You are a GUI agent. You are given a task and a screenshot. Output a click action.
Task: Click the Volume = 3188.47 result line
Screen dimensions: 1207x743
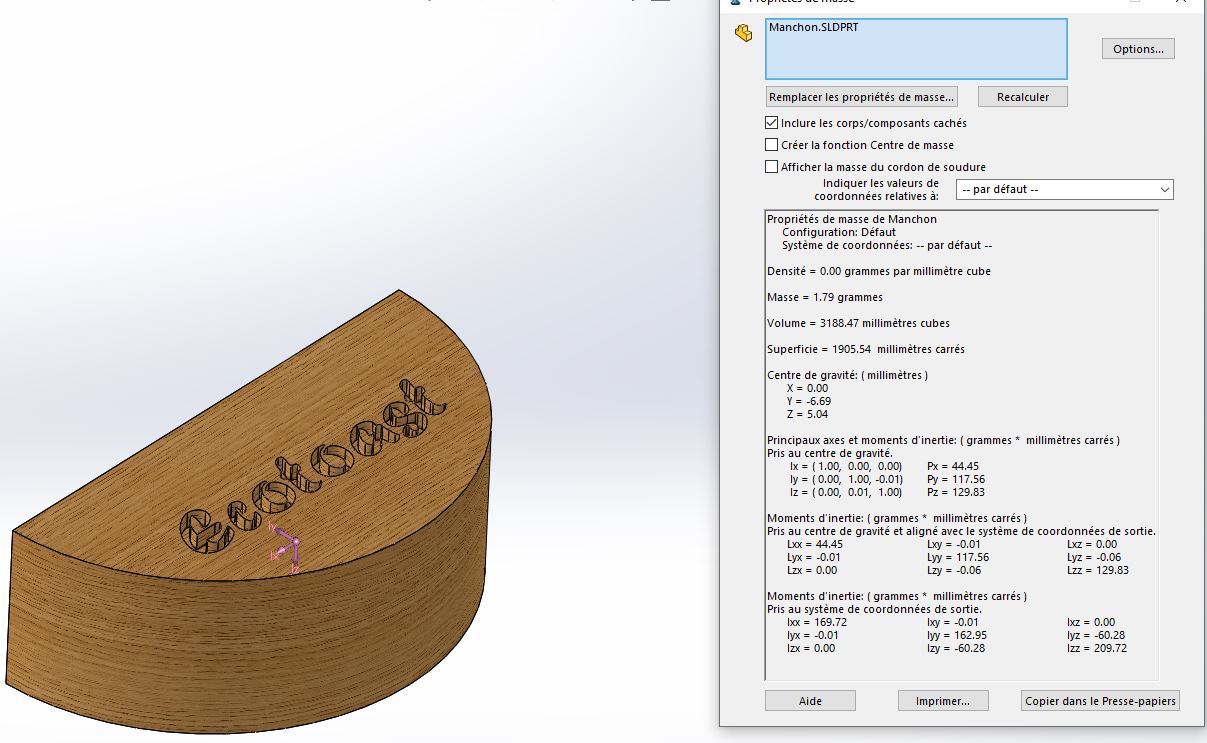(858, 323)
